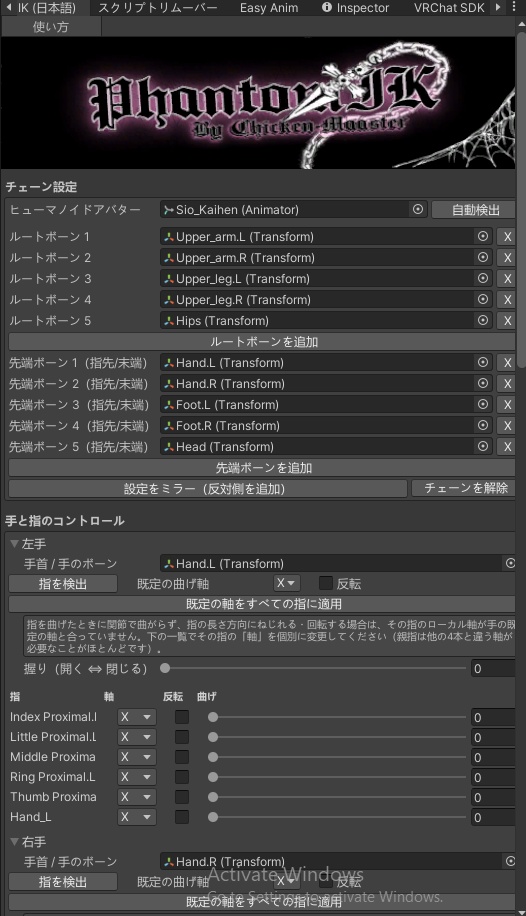Click チェーンを解除 to release chains
526x916 pixels.
(463, 488)
